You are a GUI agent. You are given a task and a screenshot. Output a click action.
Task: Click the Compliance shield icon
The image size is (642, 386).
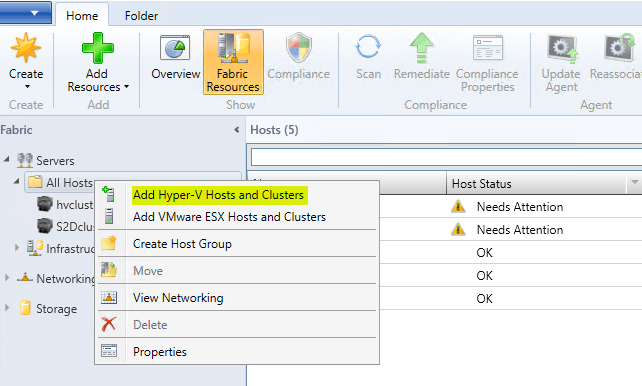pyautogui.click(x=299, y=47)
